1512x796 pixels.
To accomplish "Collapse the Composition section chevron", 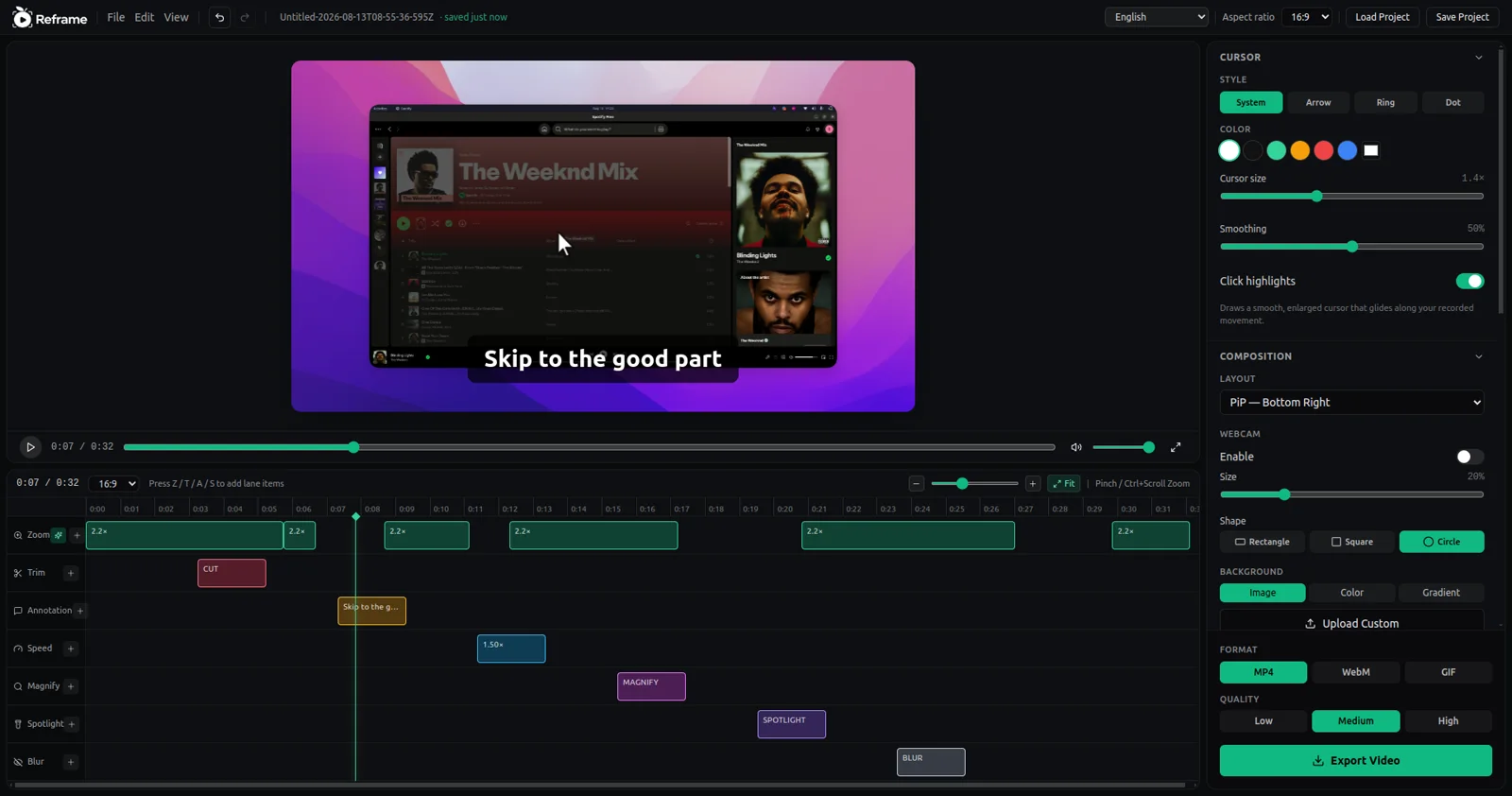I will coord(1478,356).
